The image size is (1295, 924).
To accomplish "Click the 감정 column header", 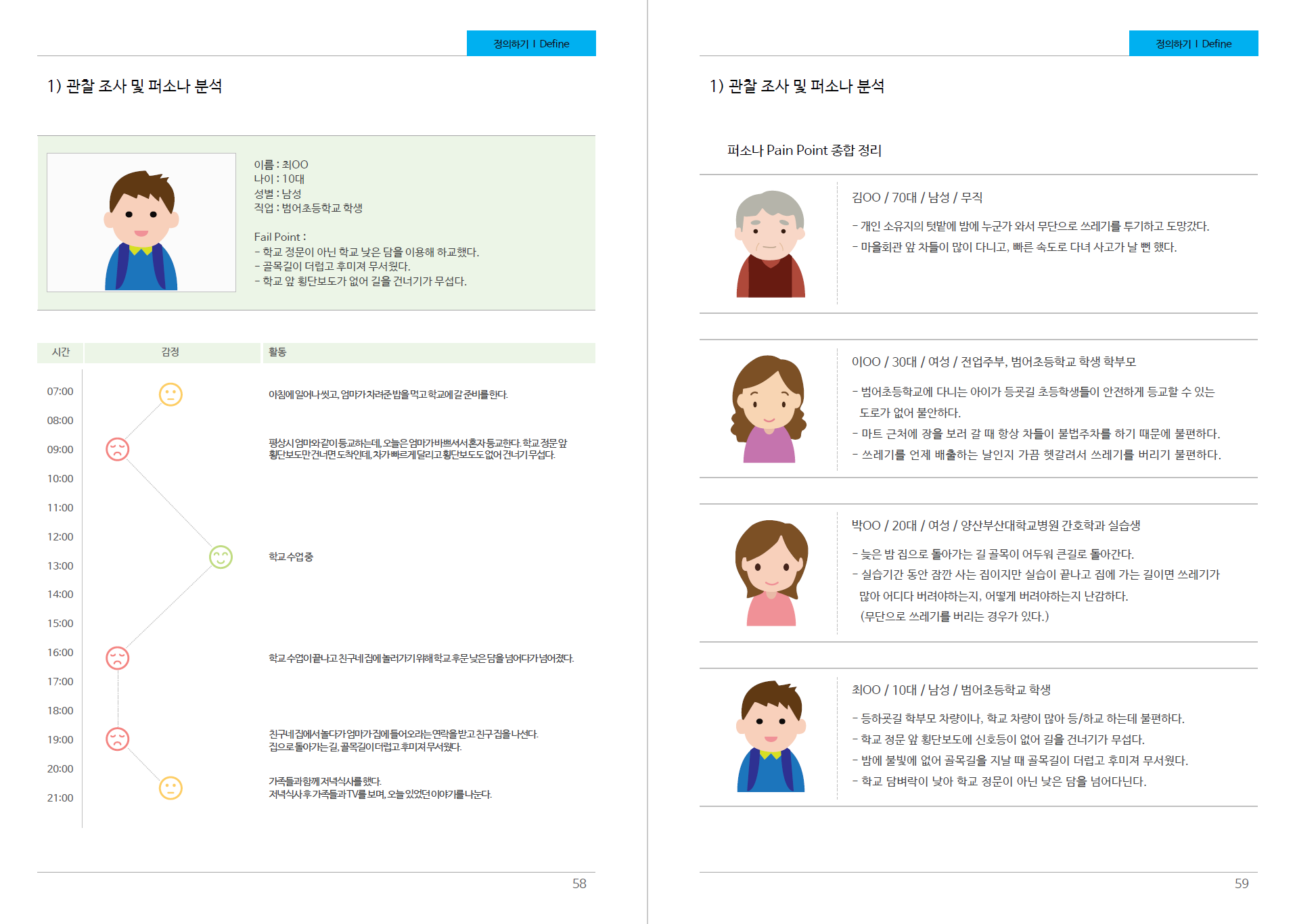I will click(x=171, y=352).
